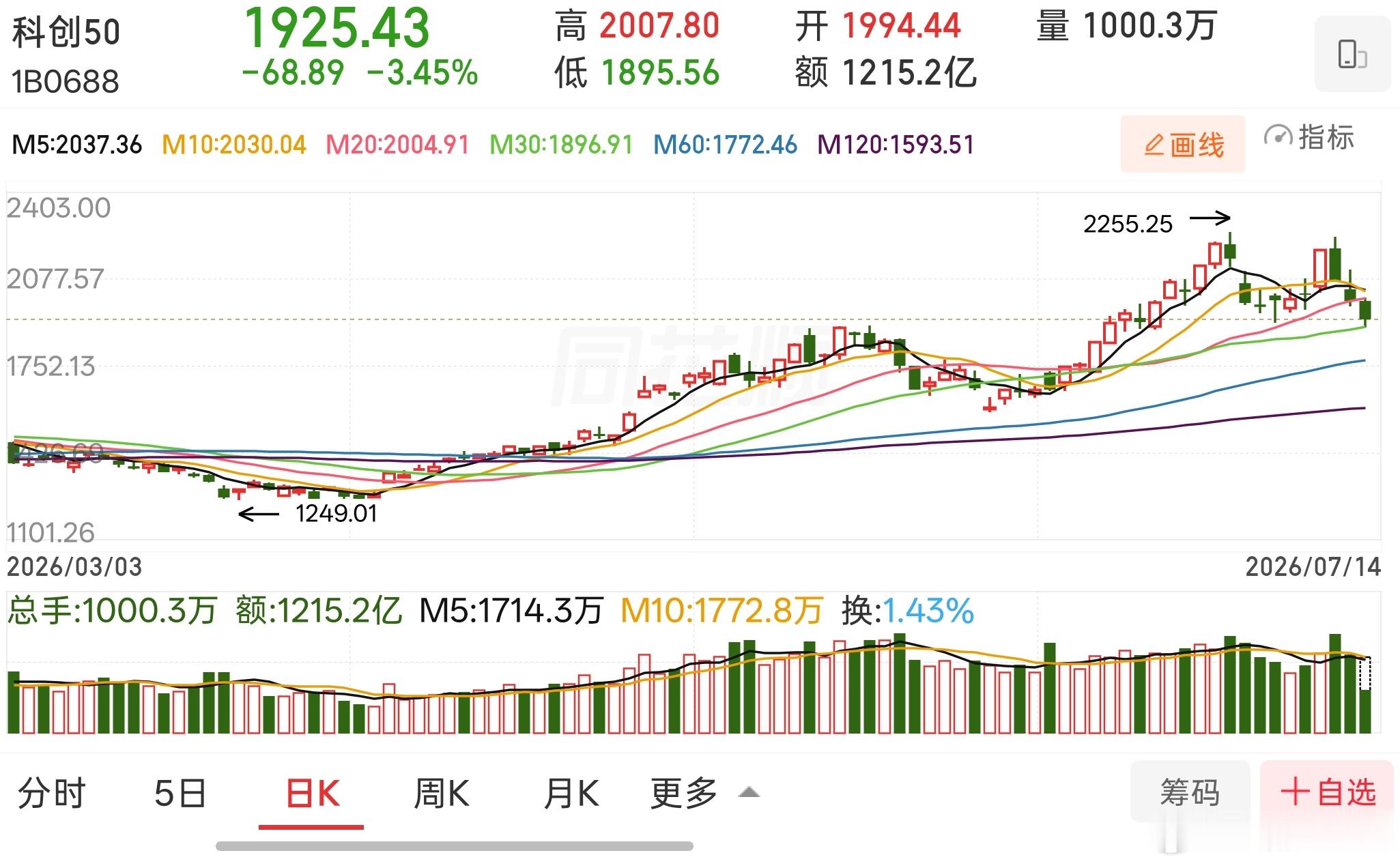This screenshot has width=1400, height=868.
Task: Click the M30:1896.91 moving average label
Action: coord(562,145)
